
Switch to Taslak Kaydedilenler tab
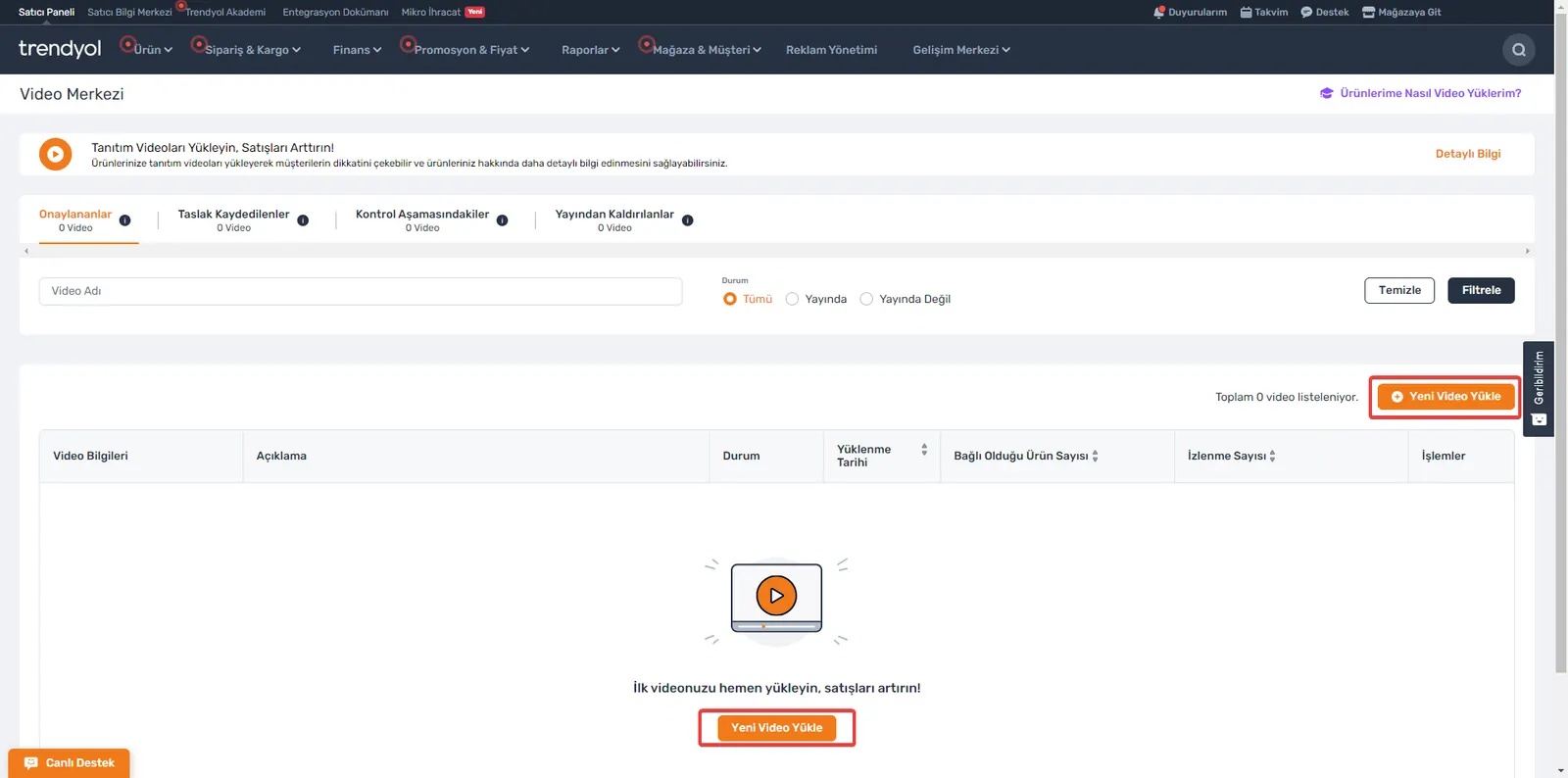click(x=233, y=219)
